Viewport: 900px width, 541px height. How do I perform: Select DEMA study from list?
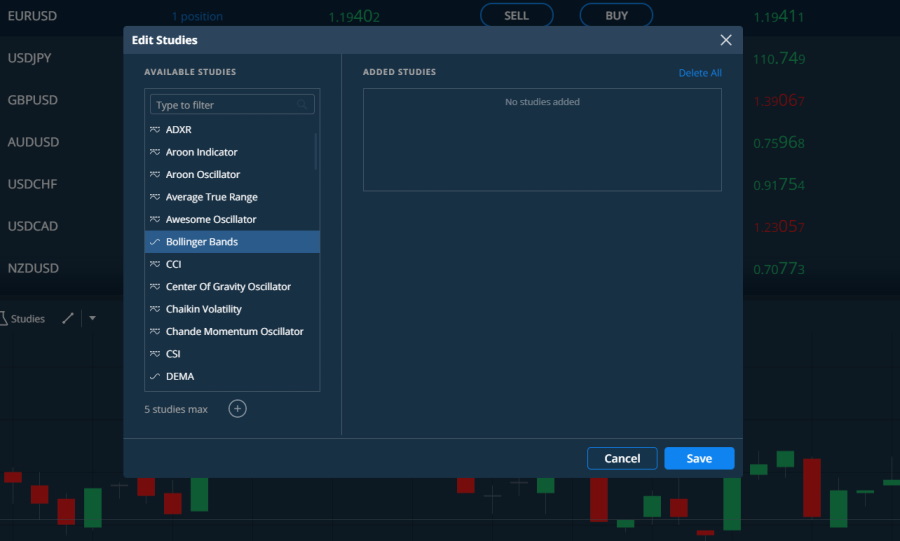tap(232, 376)
